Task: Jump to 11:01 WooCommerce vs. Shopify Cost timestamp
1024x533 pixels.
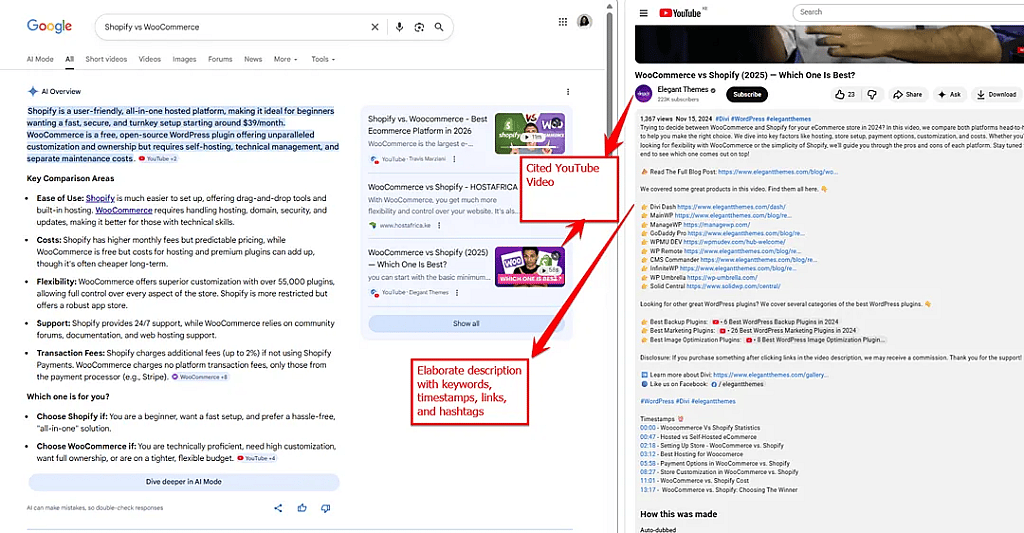Action: click(647, 481)
